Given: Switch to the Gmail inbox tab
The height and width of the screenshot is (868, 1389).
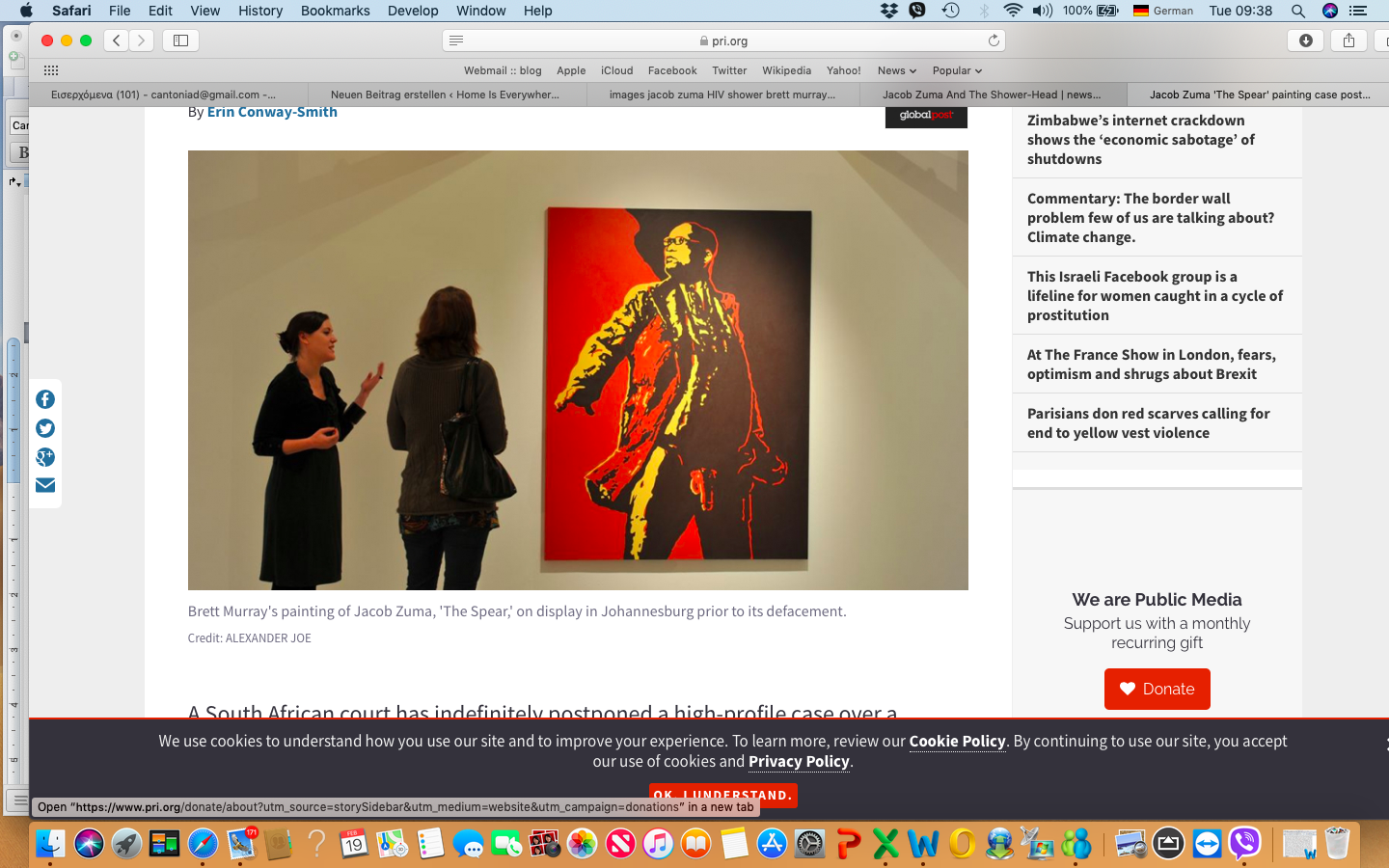Looking at the screenshot, I should click(x=168, y=95).
